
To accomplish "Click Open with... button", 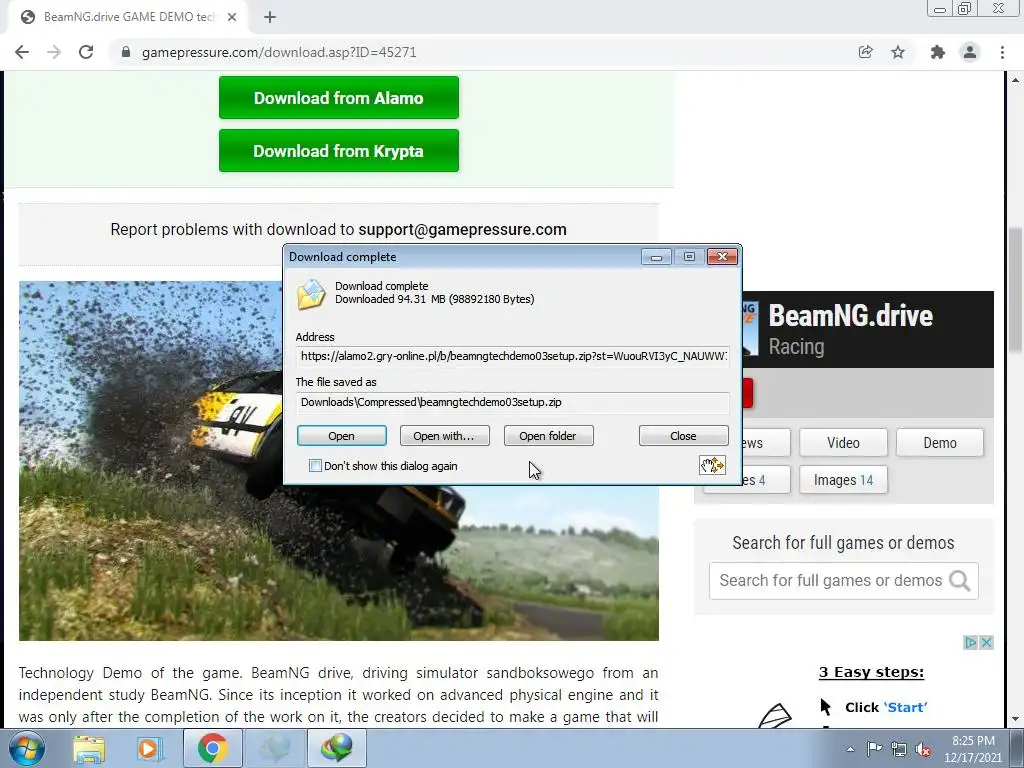I will pyautogui.click(x=444, y=436).
